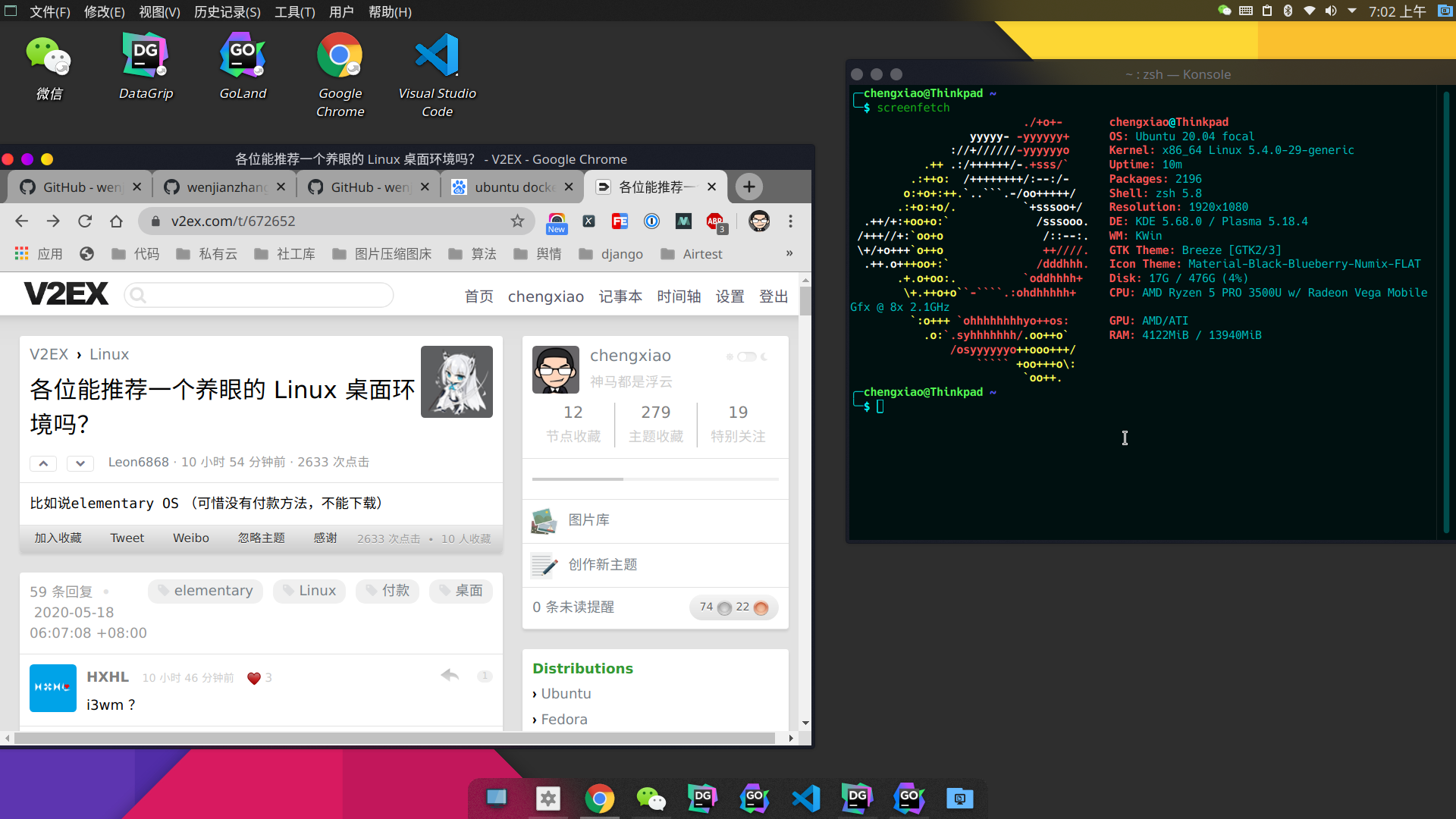Click the AdBlock extension icon
The height and width of the screenshot is (819, 1456).
click(715, 221)
